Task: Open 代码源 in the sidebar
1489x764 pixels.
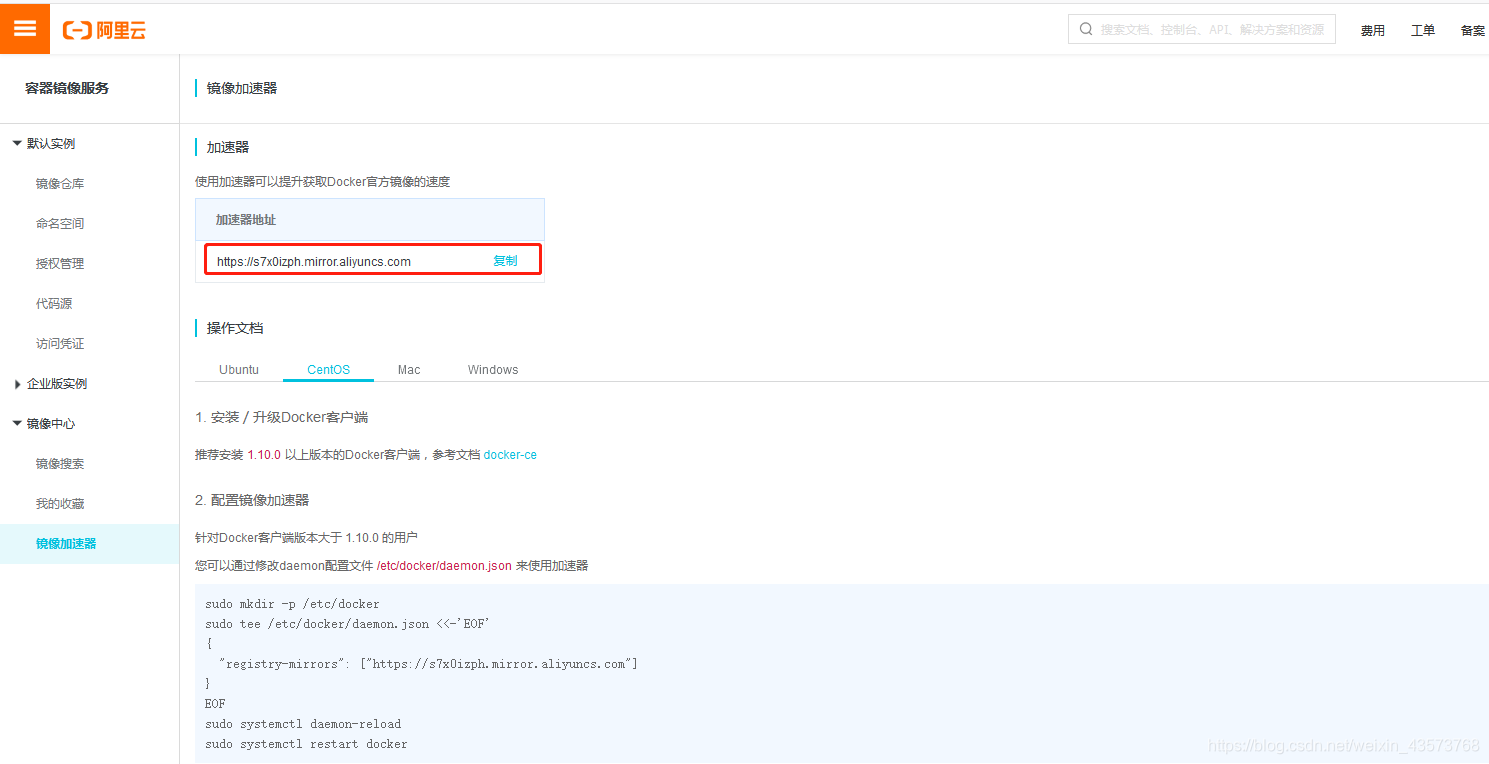Action: [x=54, y=304]
